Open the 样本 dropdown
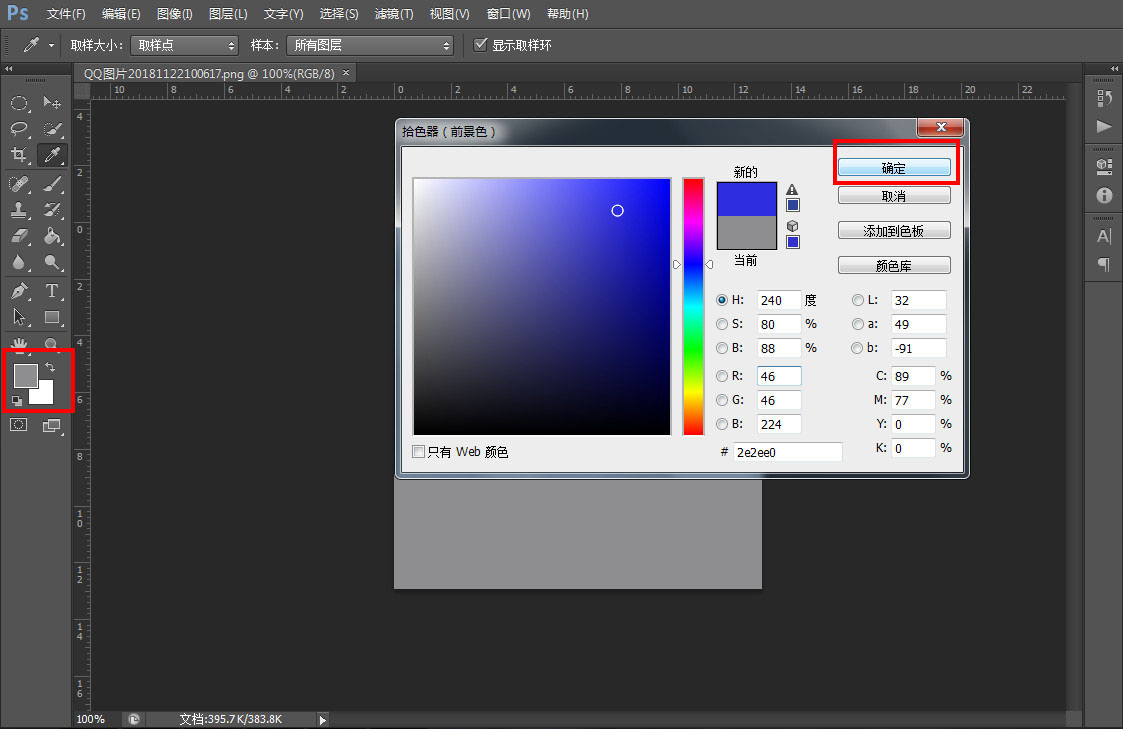Screen dimensions: 1123x729 [369, 45]
